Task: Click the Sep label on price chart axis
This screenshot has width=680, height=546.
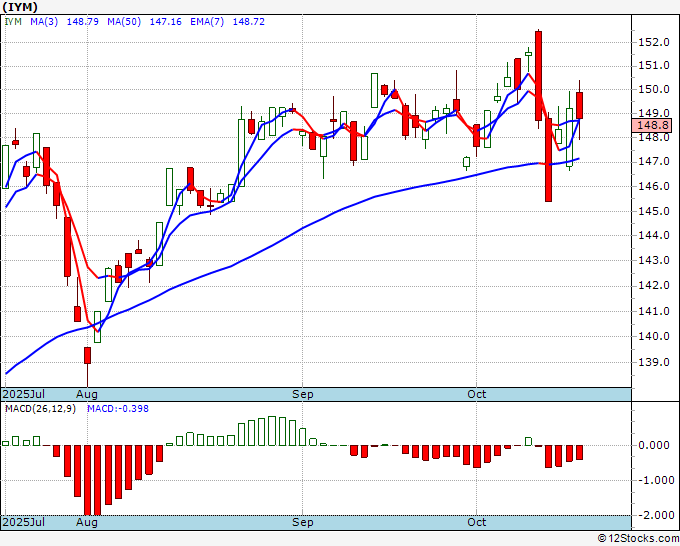Action: [x=302, y=394]
